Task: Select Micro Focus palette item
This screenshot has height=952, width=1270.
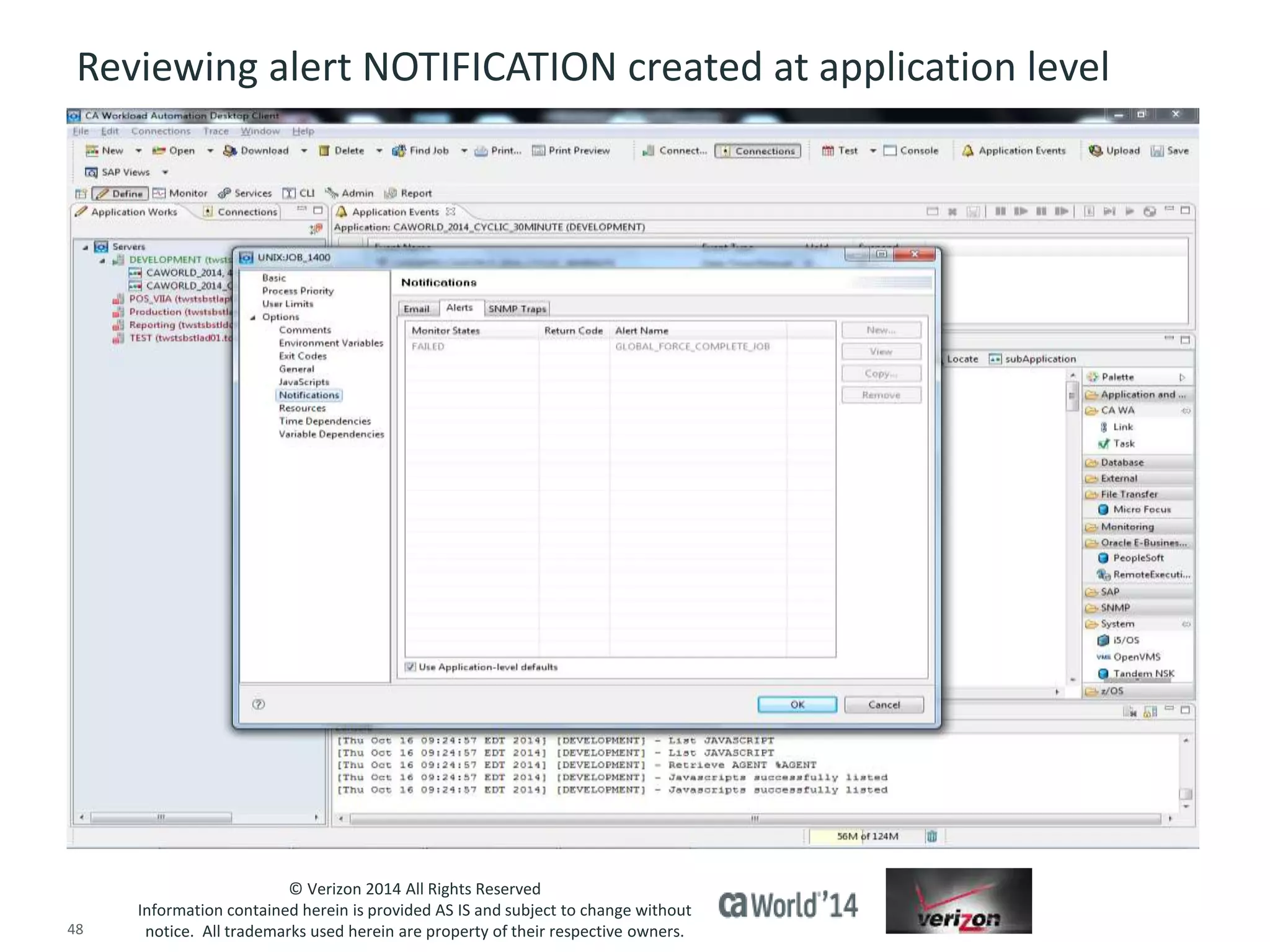Action: point(1134,509)
